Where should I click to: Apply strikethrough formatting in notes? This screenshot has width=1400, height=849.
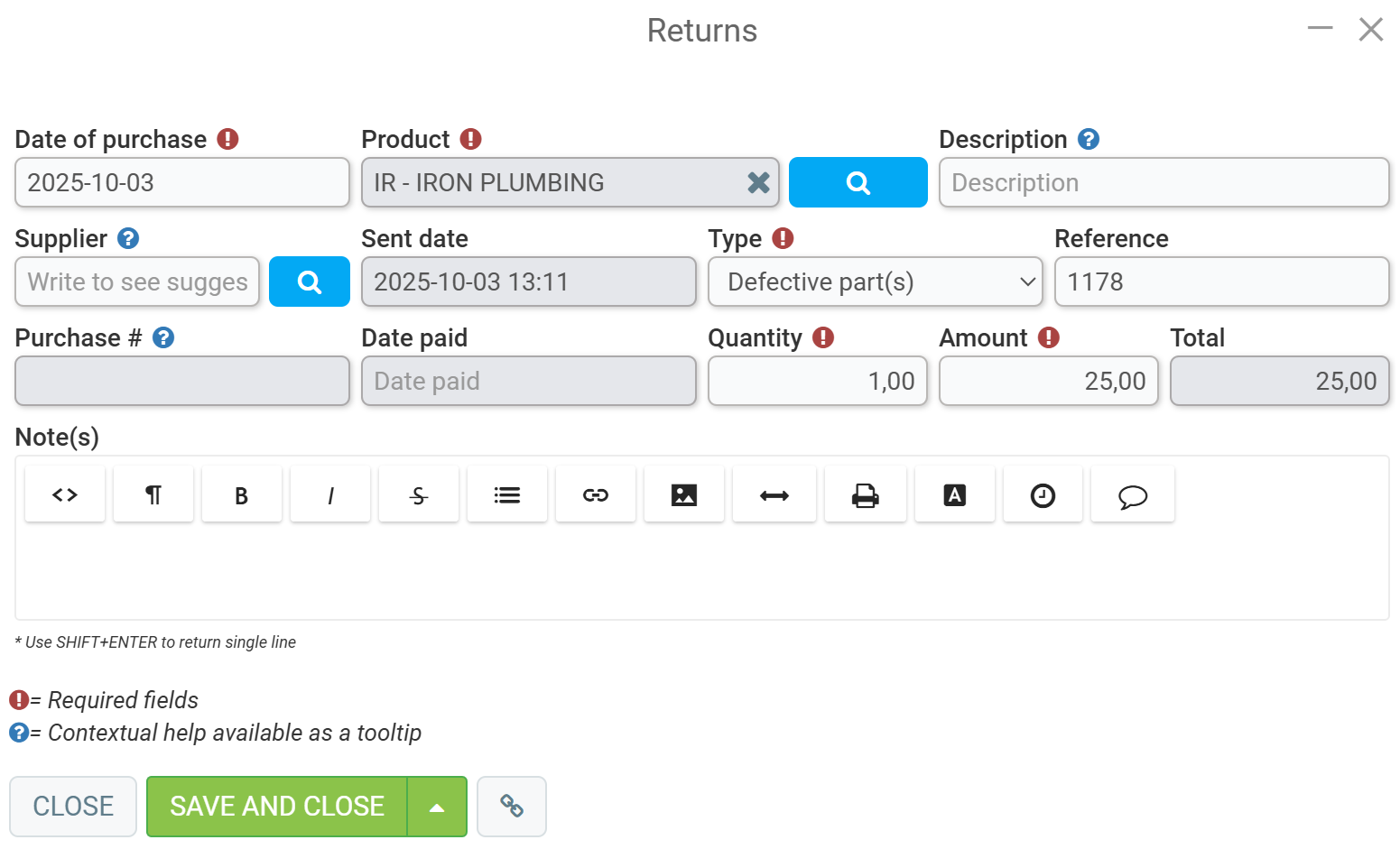(x=419, y=494)
